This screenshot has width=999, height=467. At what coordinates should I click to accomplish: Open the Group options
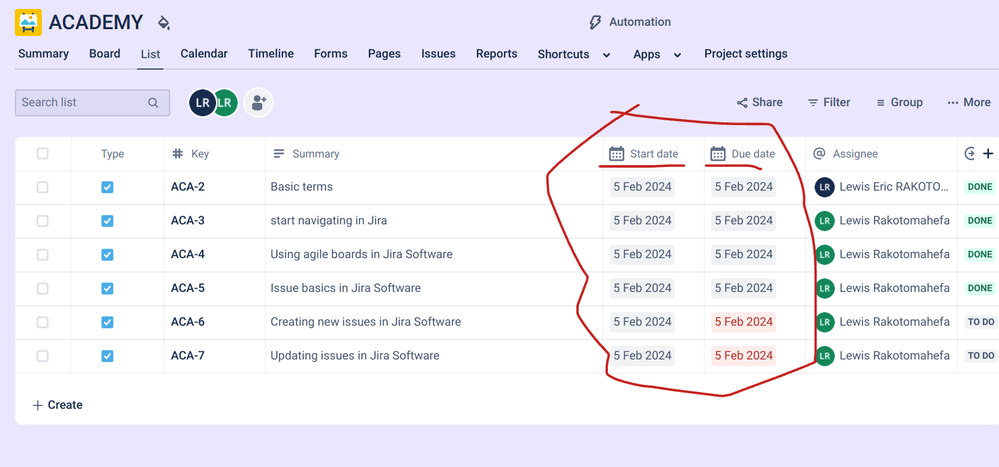(899, 103)
